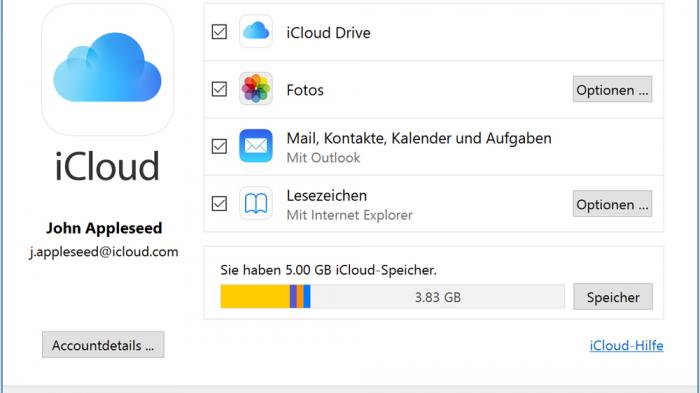This screenshot has height=393, width=700.
Task: Click the orange segment of storage bar
Action: point(300,297)
